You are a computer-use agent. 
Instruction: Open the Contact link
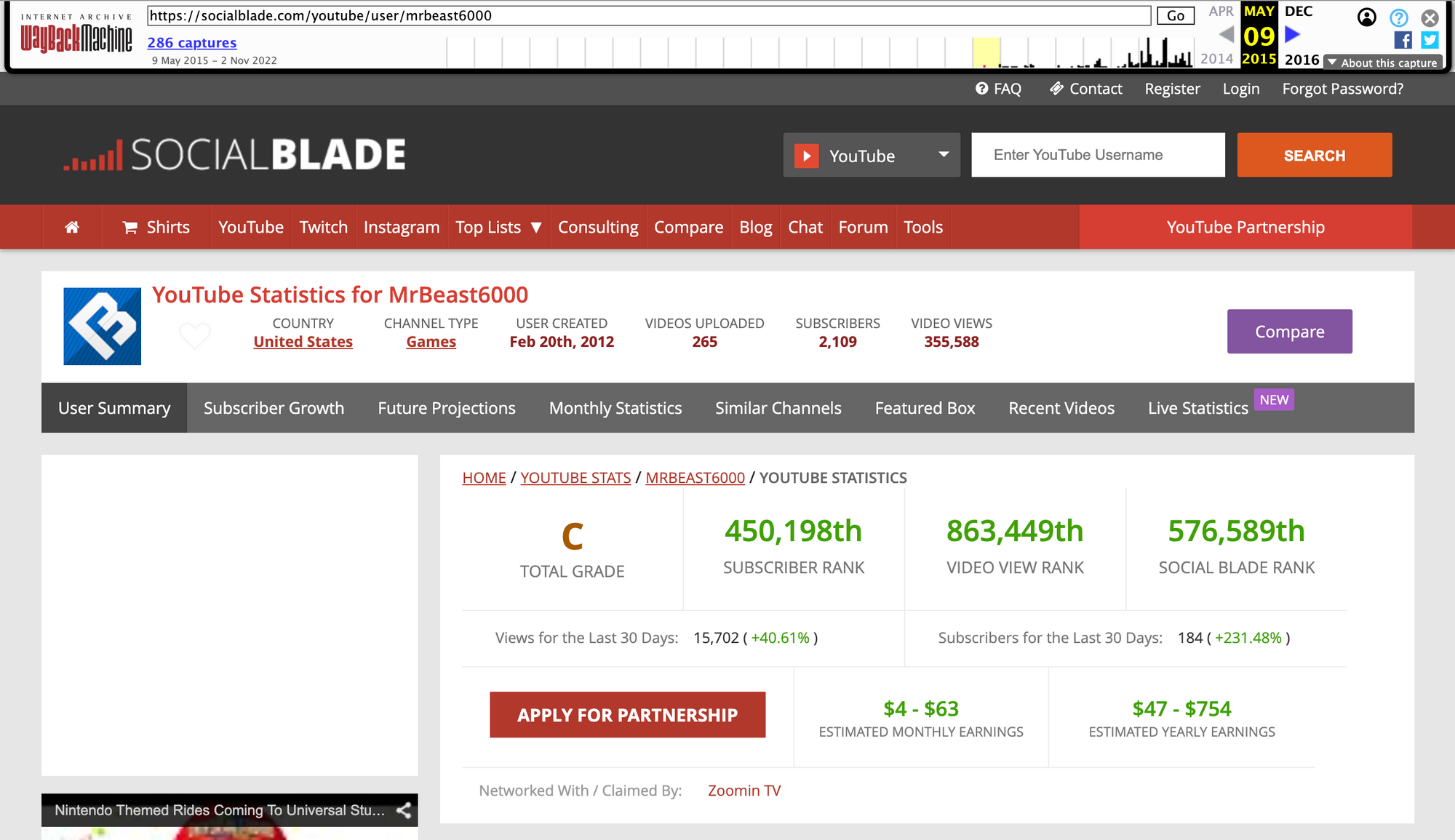click(1086, 89)
